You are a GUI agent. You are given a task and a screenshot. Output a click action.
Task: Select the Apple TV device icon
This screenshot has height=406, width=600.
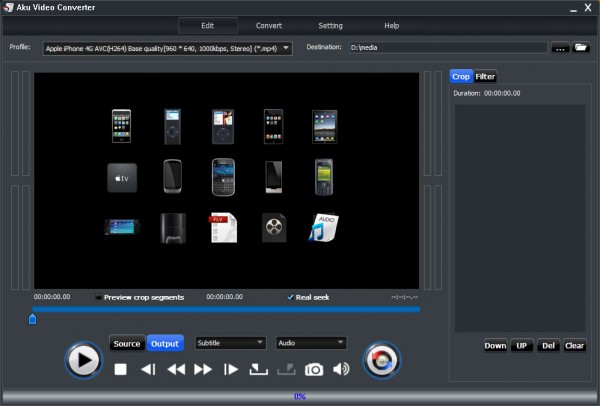point(120,177)
